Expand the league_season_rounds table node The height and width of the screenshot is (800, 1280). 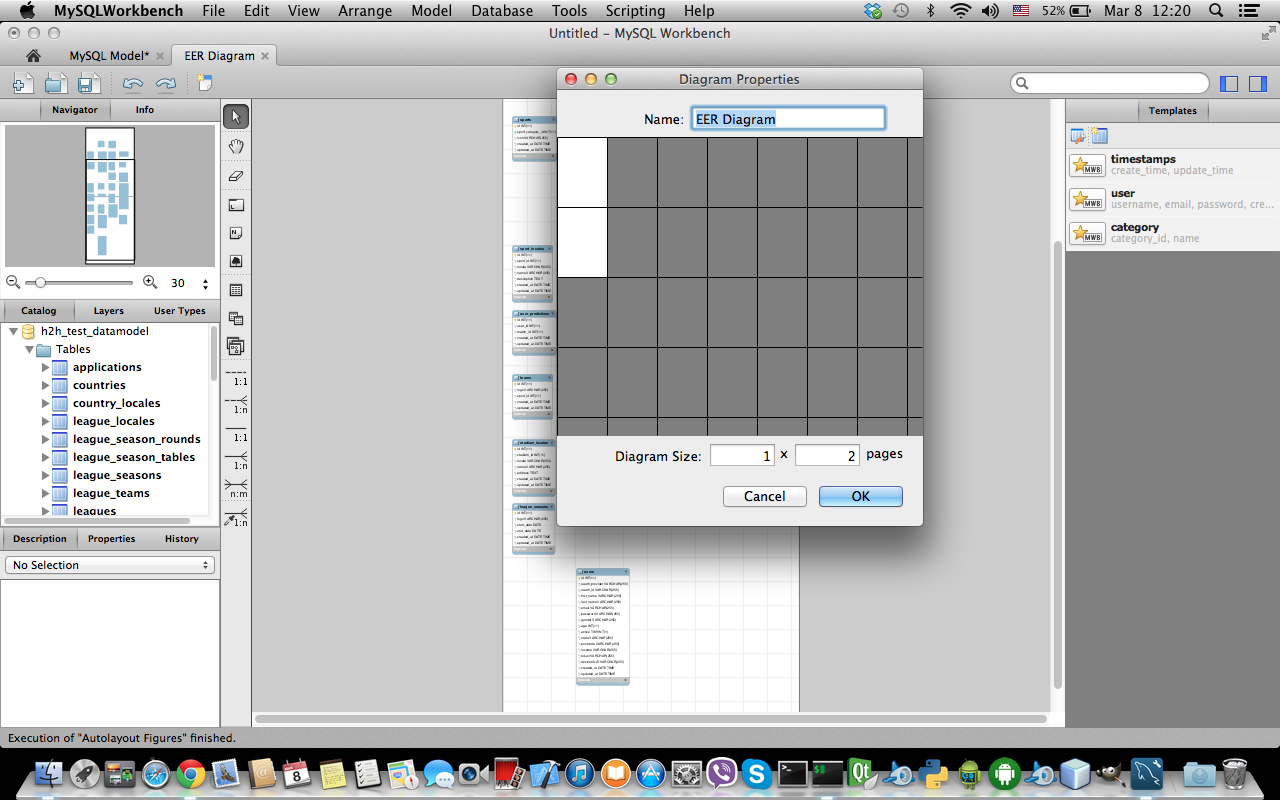point(45,439)
